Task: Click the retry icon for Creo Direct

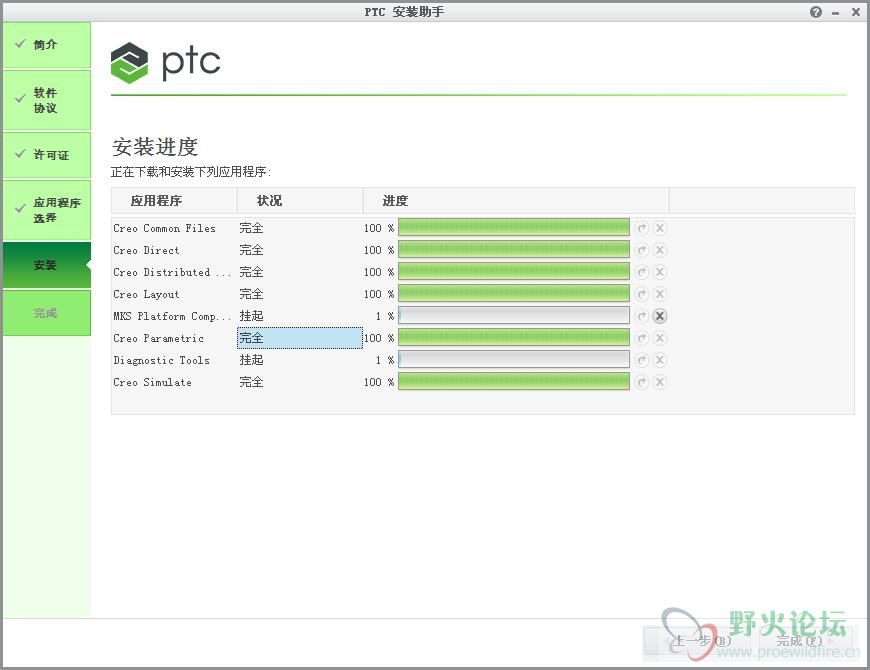Action: [642, 250]
